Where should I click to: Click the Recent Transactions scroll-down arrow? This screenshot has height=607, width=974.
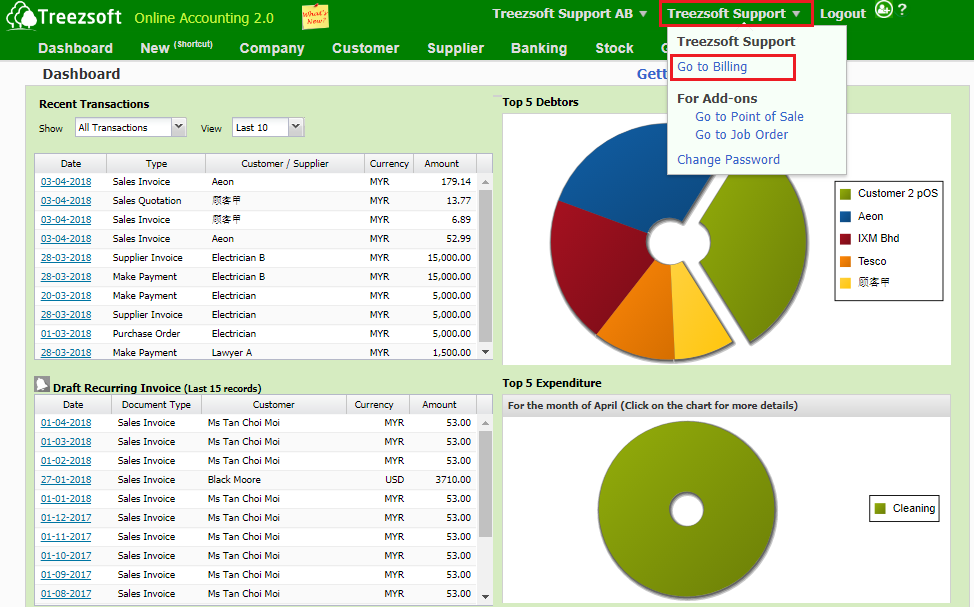486,352
